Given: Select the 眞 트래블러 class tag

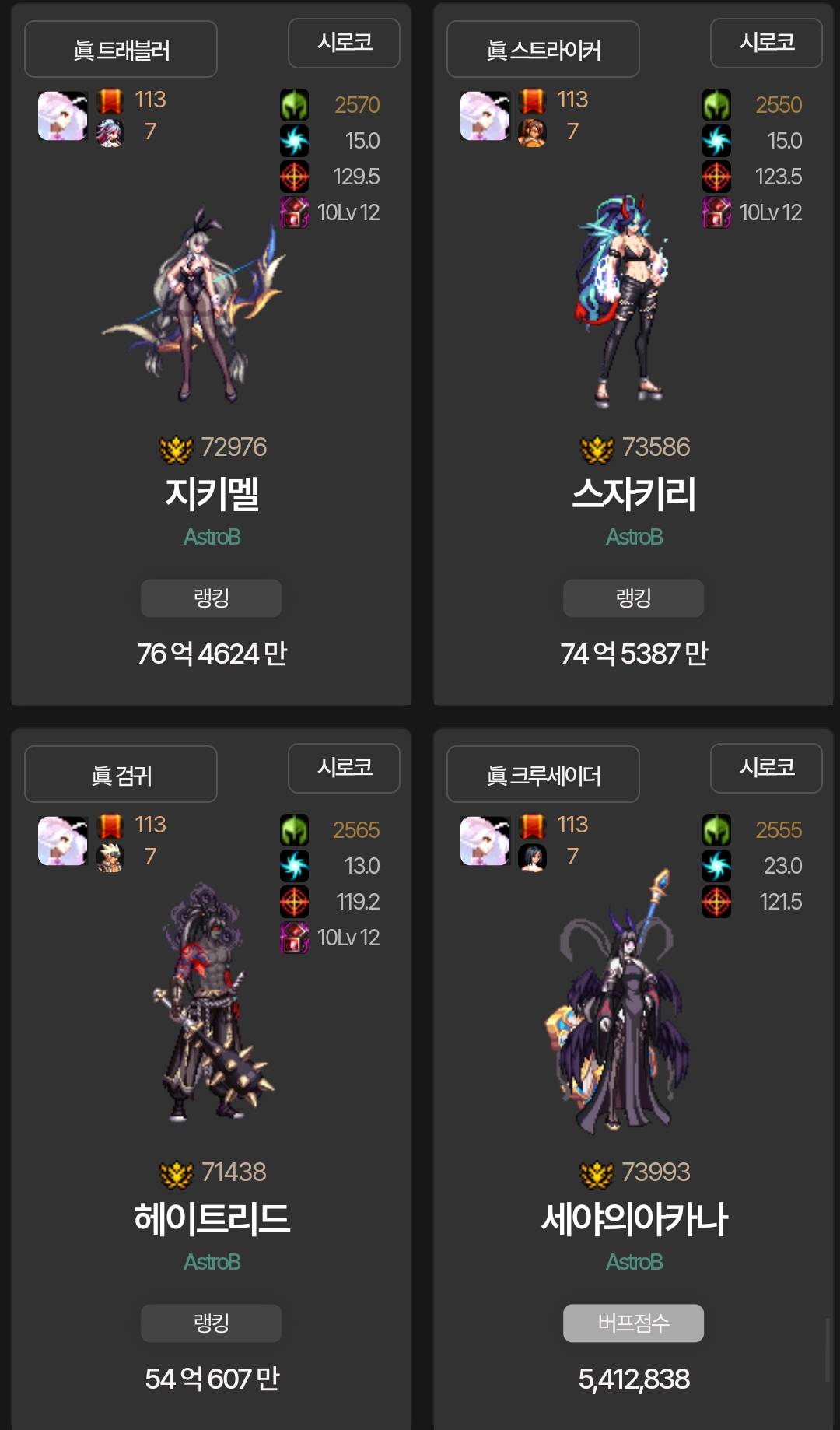Looking at the screenshot, I should (x=121, y=49).
